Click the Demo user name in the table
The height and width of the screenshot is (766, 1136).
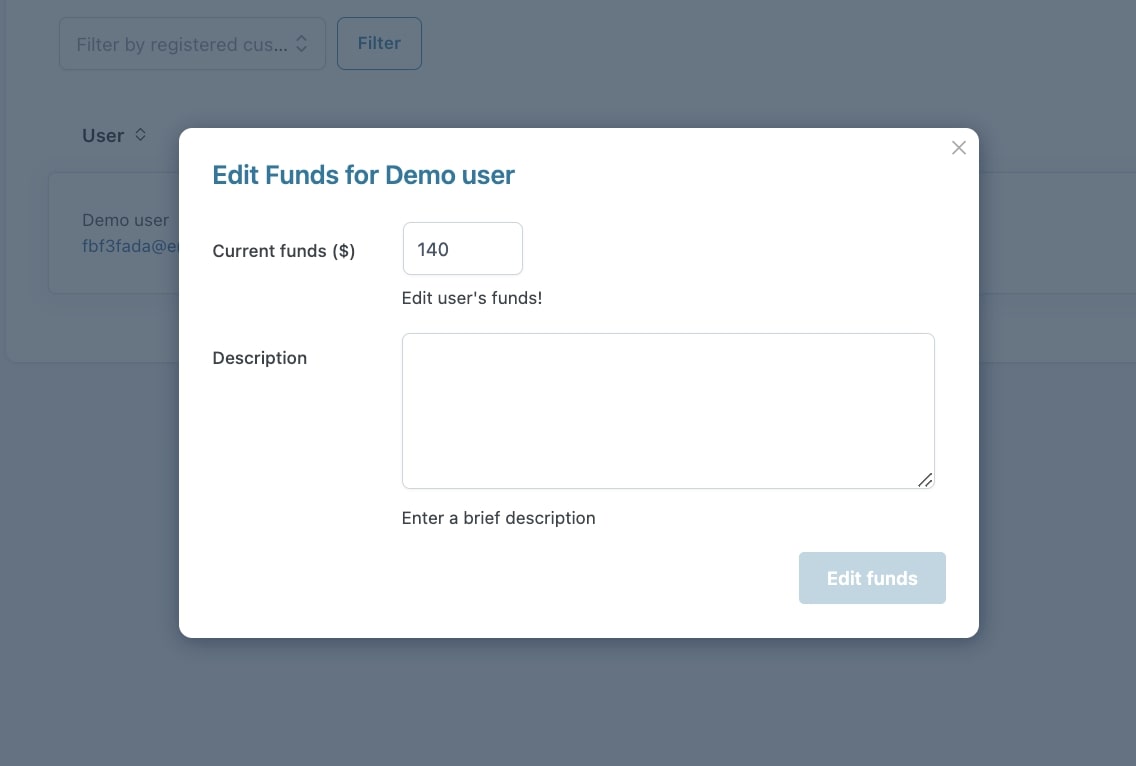tap(125, 220)
